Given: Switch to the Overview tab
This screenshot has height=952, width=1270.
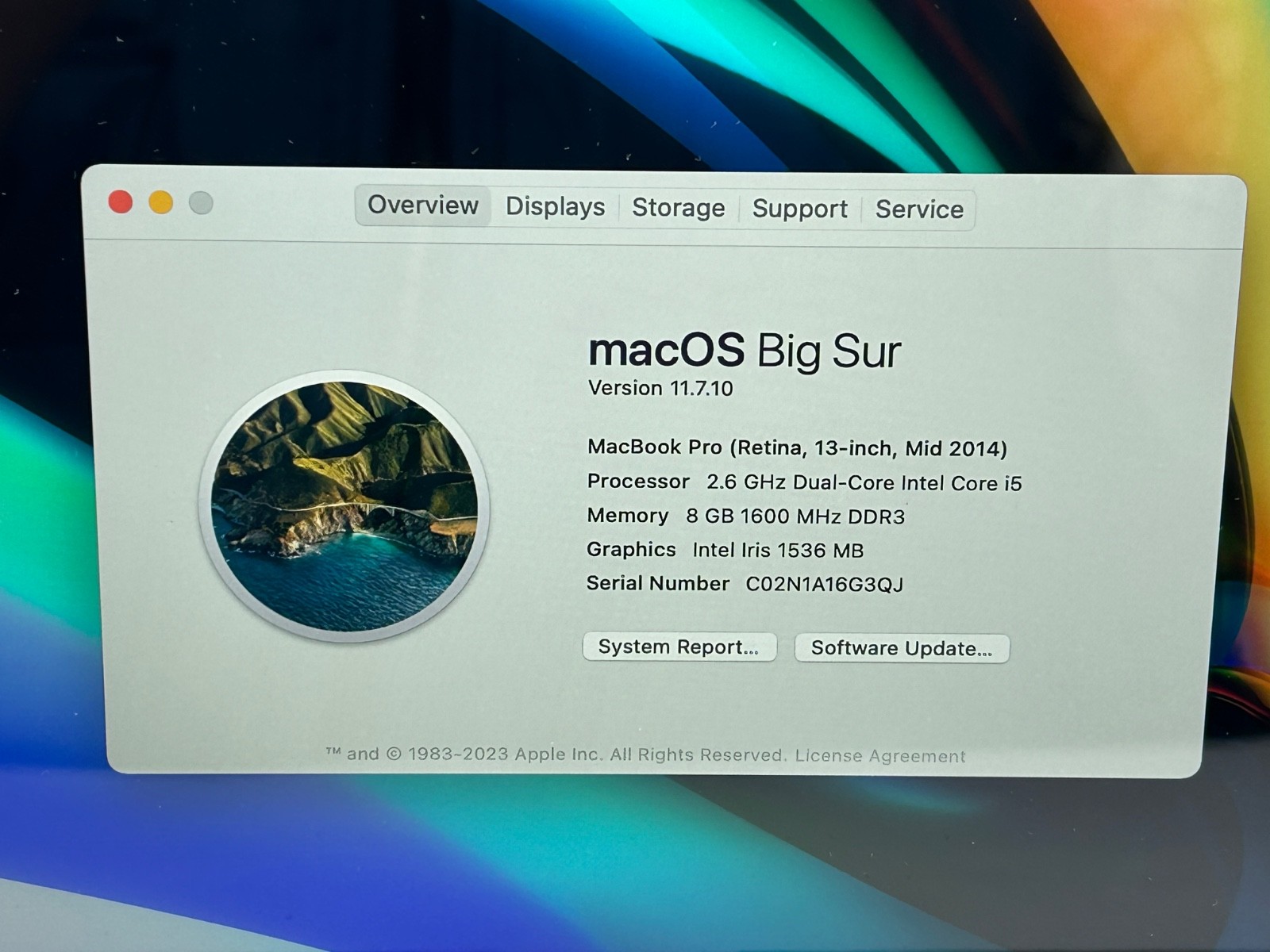Looking at the screenshot, I should click(423, 205).
